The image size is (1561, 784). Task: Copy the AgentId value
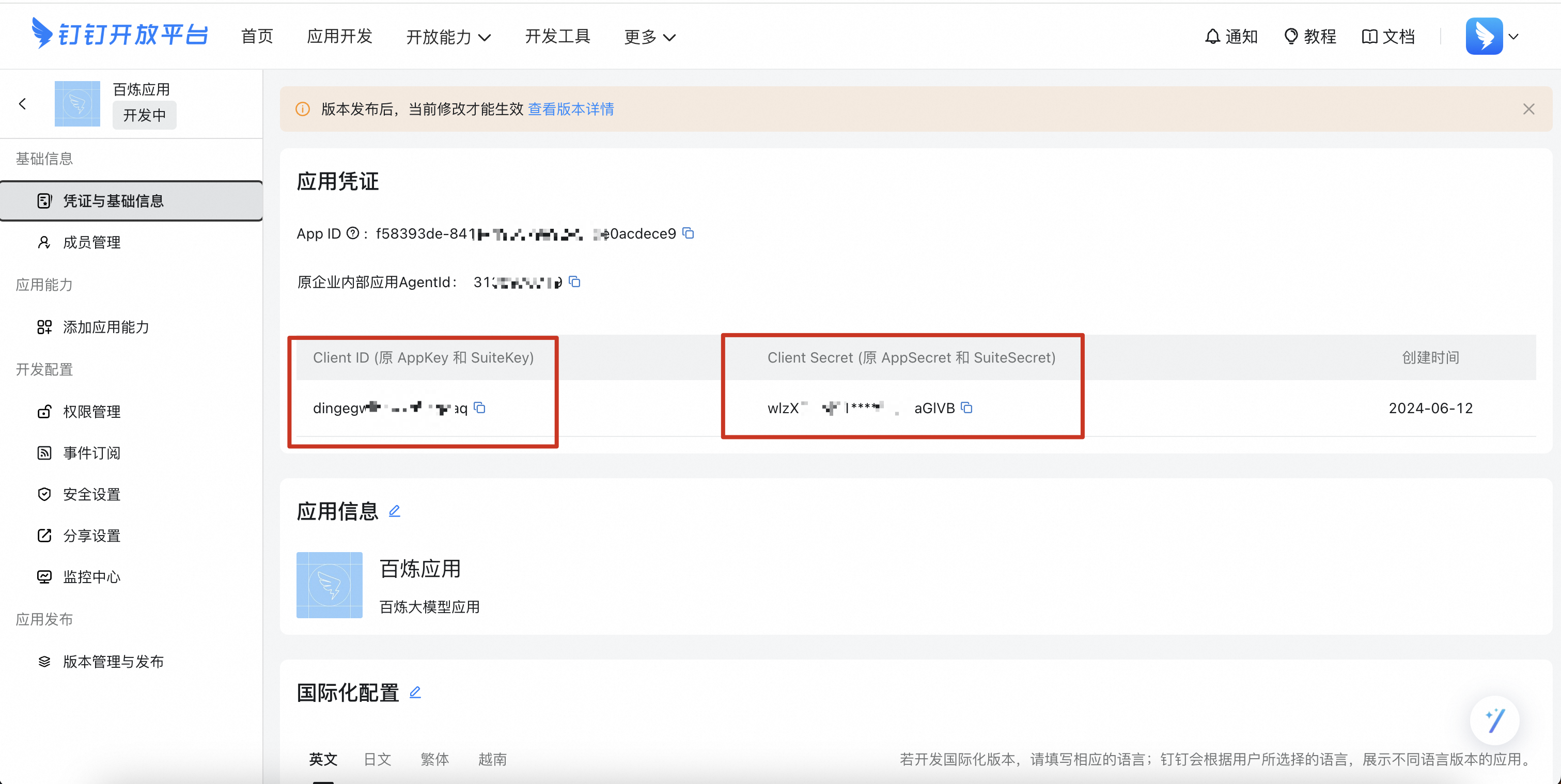click(x=574, y=281)
